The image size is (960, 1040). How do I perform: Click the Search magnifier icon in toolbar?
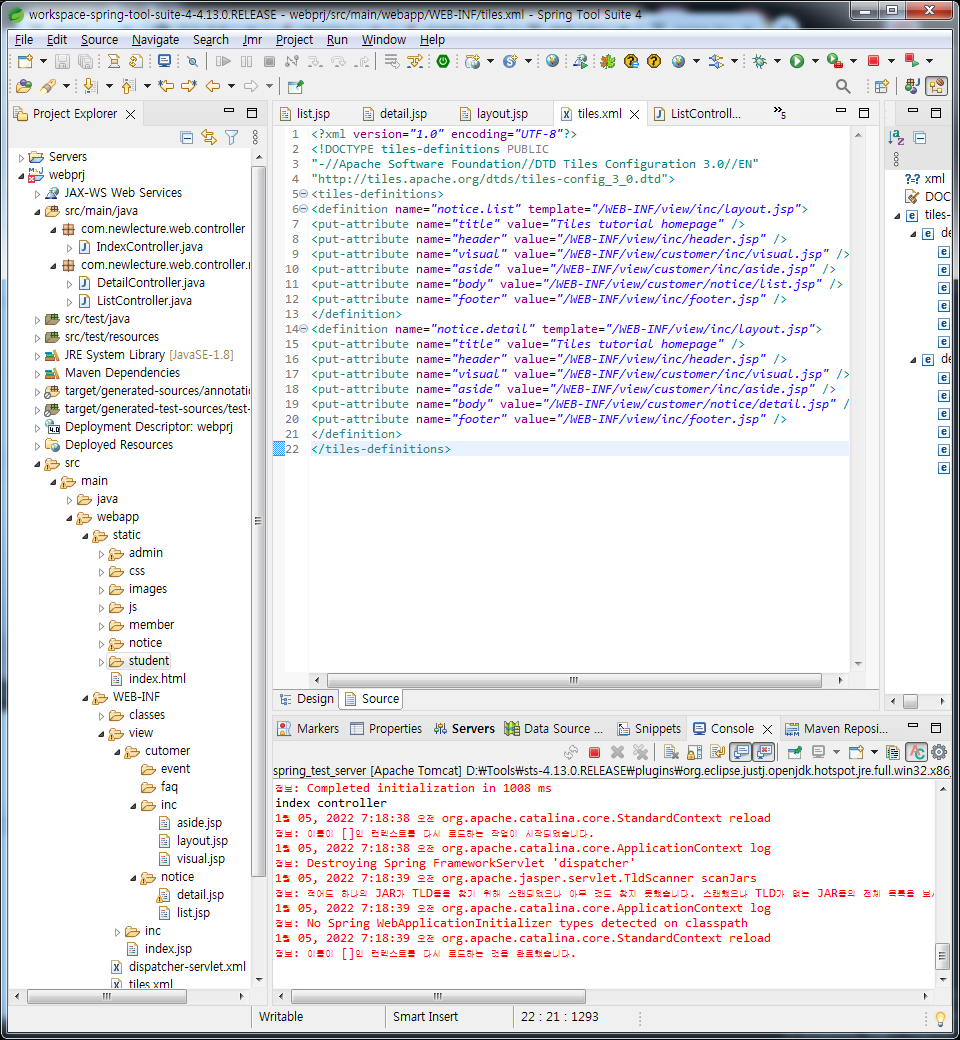(843, 86)
